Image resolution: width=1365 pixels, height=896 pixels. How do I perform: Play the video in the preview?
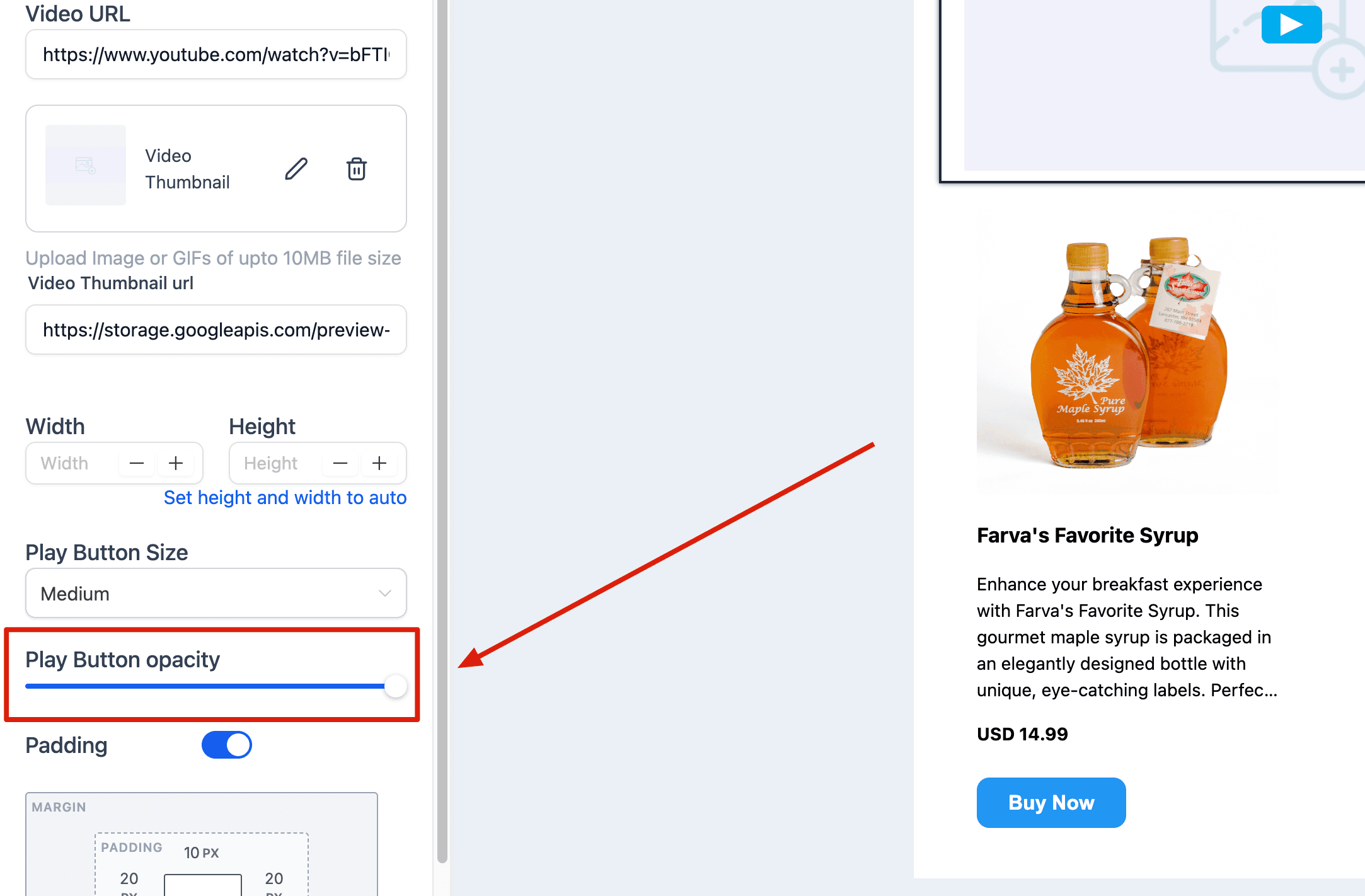(x=1291, y=25)
